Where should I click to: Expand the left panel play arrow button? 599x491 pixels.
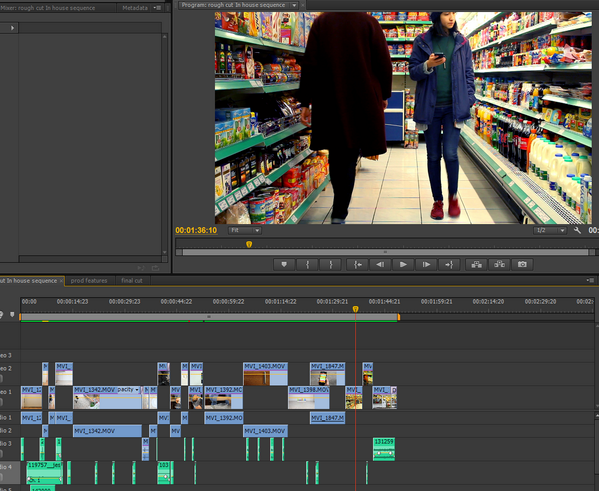[x=12, y=28]
